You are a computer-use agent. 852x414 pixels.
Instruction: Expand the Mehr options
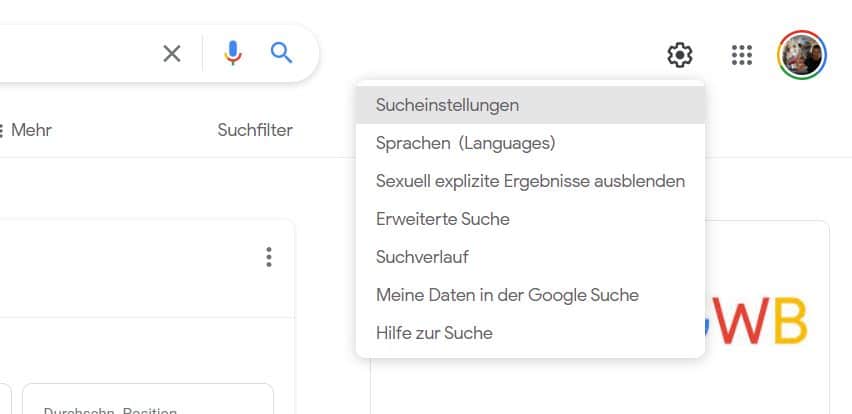(x=30, y=130)
